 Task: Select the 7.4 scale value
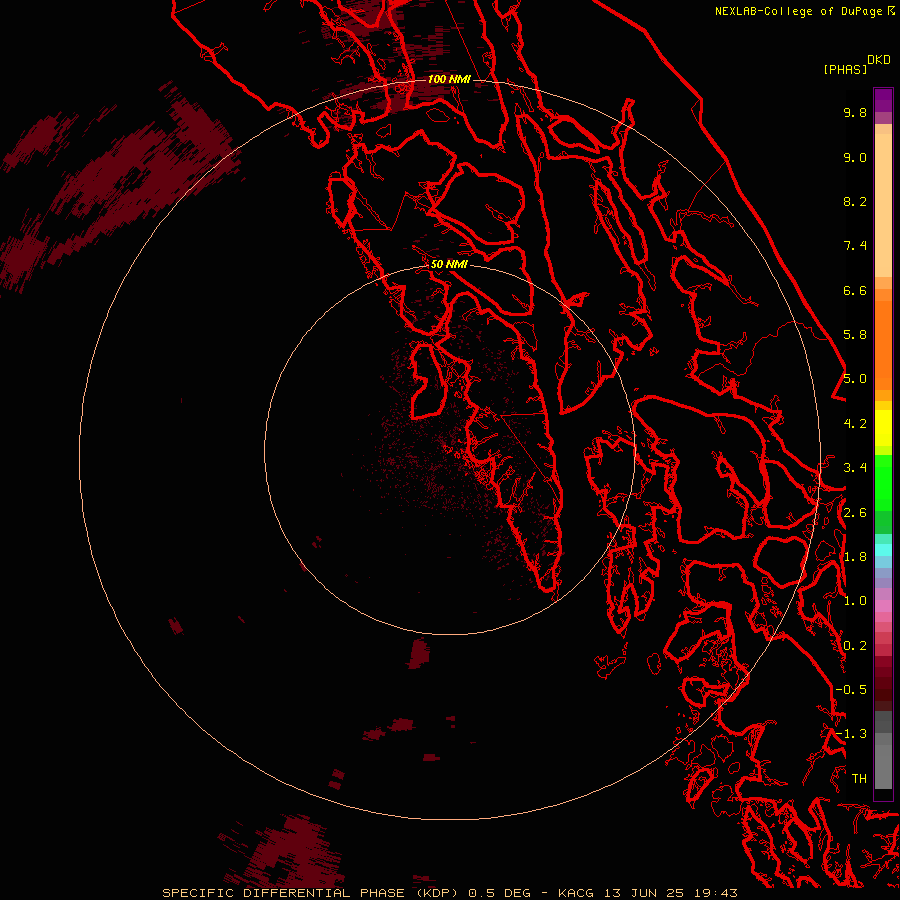855,246
